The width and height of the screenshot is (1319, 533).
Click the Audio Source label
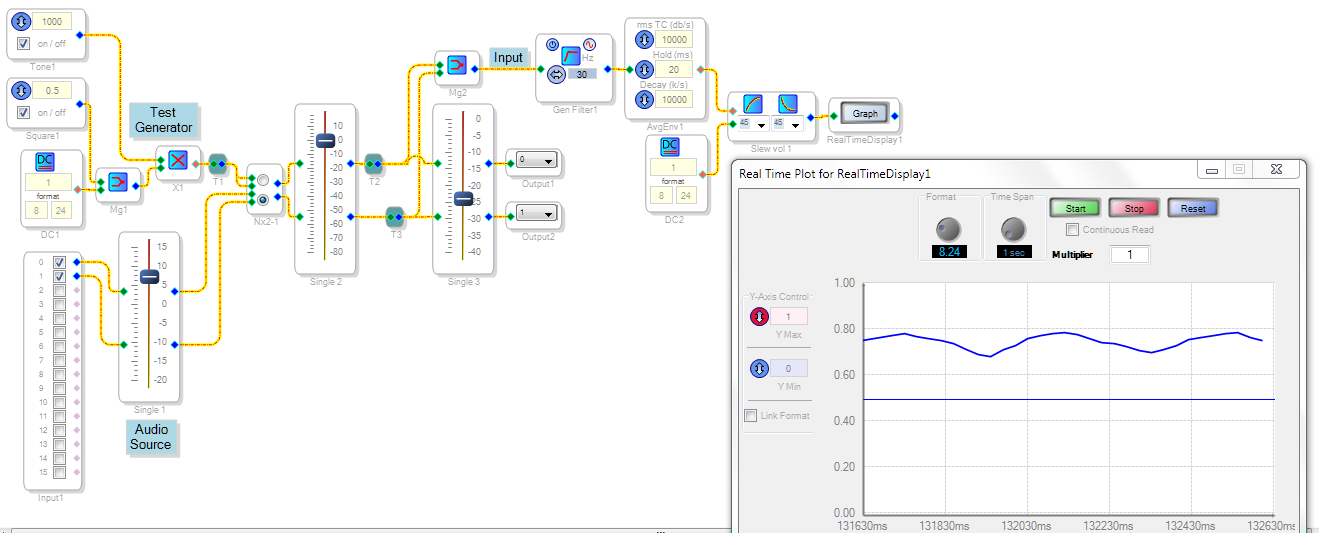(151, 437)
